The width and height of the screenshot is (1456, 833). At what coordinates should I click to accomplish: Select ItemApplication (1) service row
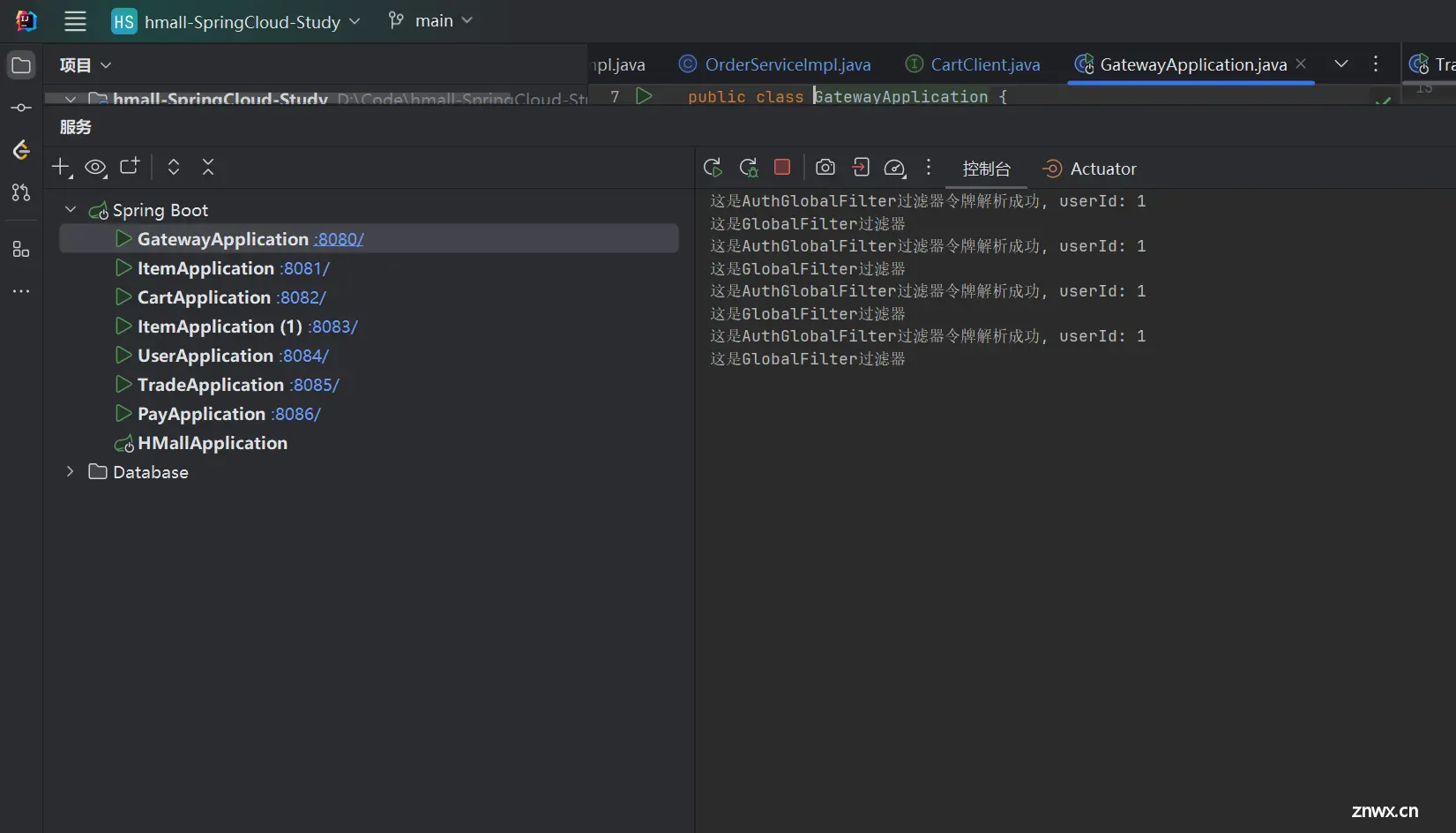tap(369, 326)
